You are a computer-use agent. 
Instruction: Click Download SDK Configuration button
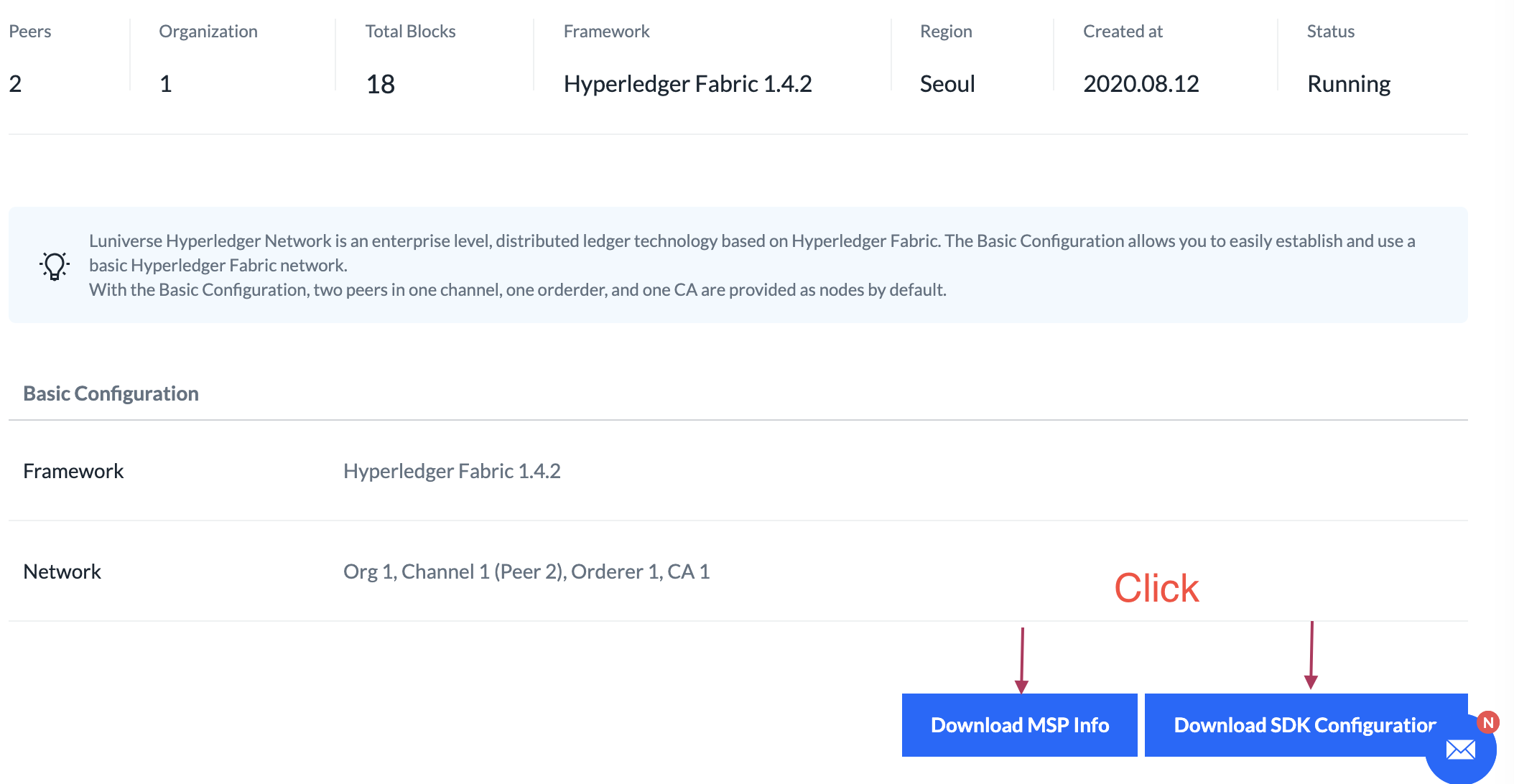click(x=1305, y=724)
